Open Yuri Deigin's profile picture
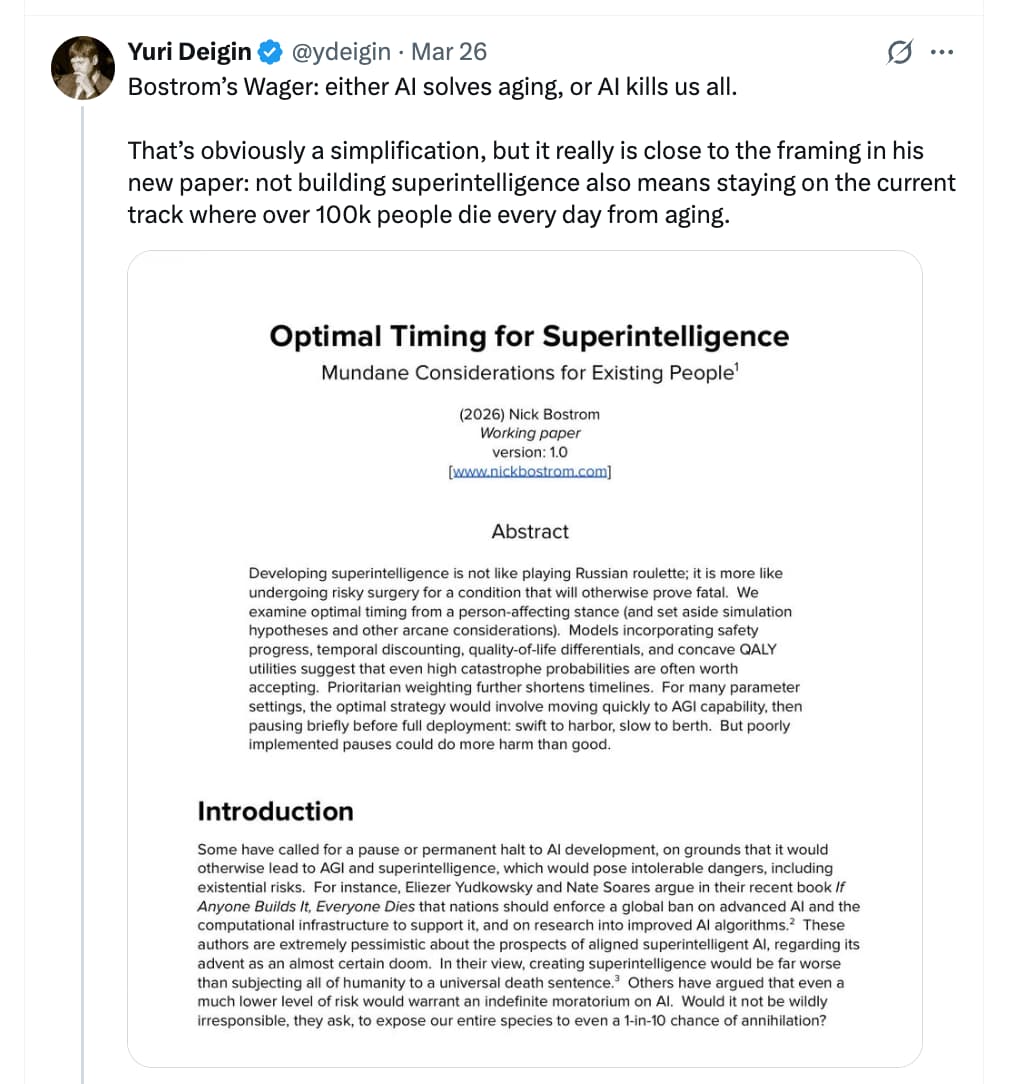 (82, 68)
